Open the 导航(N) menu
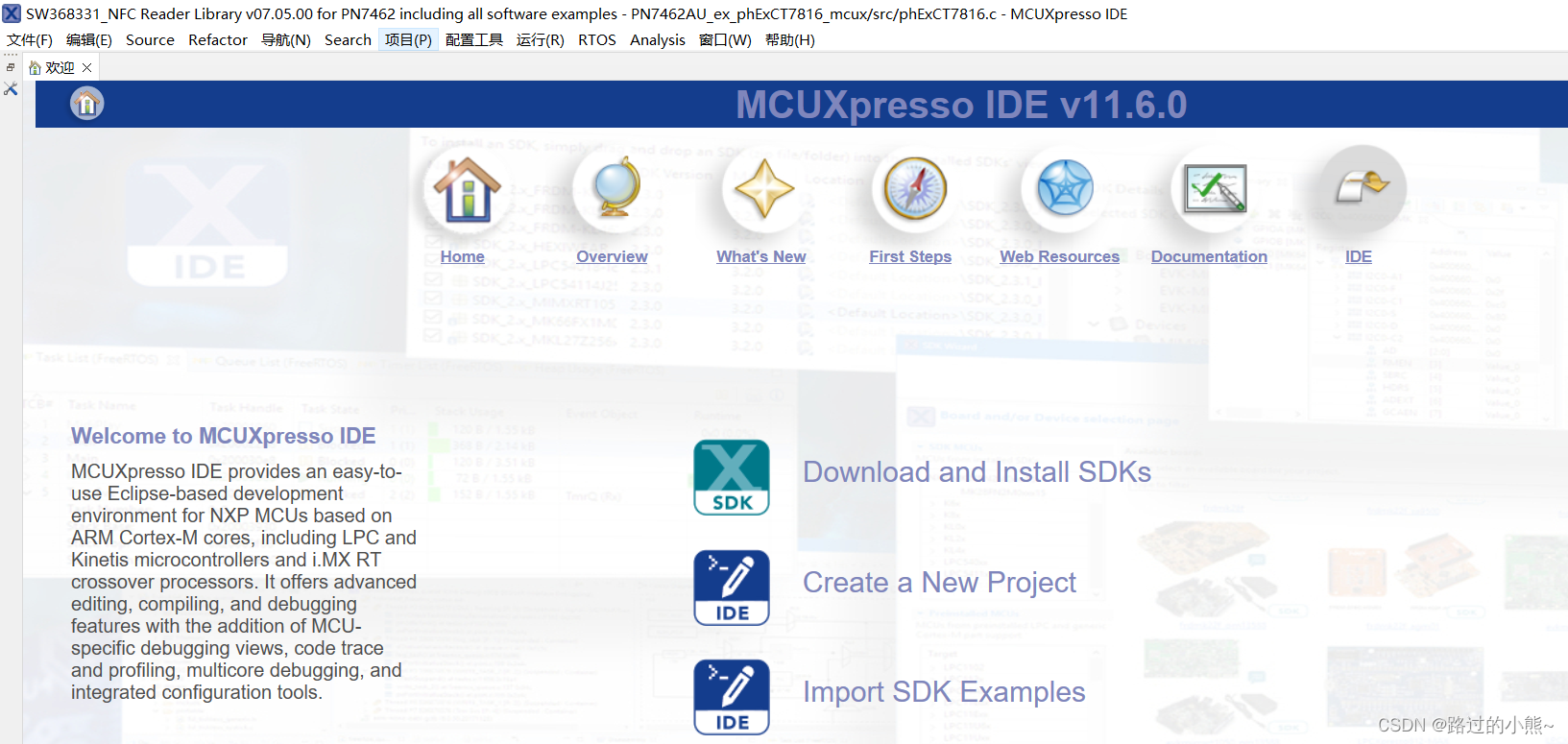This screenshot has height=744, width=1568. click(286, 39)
